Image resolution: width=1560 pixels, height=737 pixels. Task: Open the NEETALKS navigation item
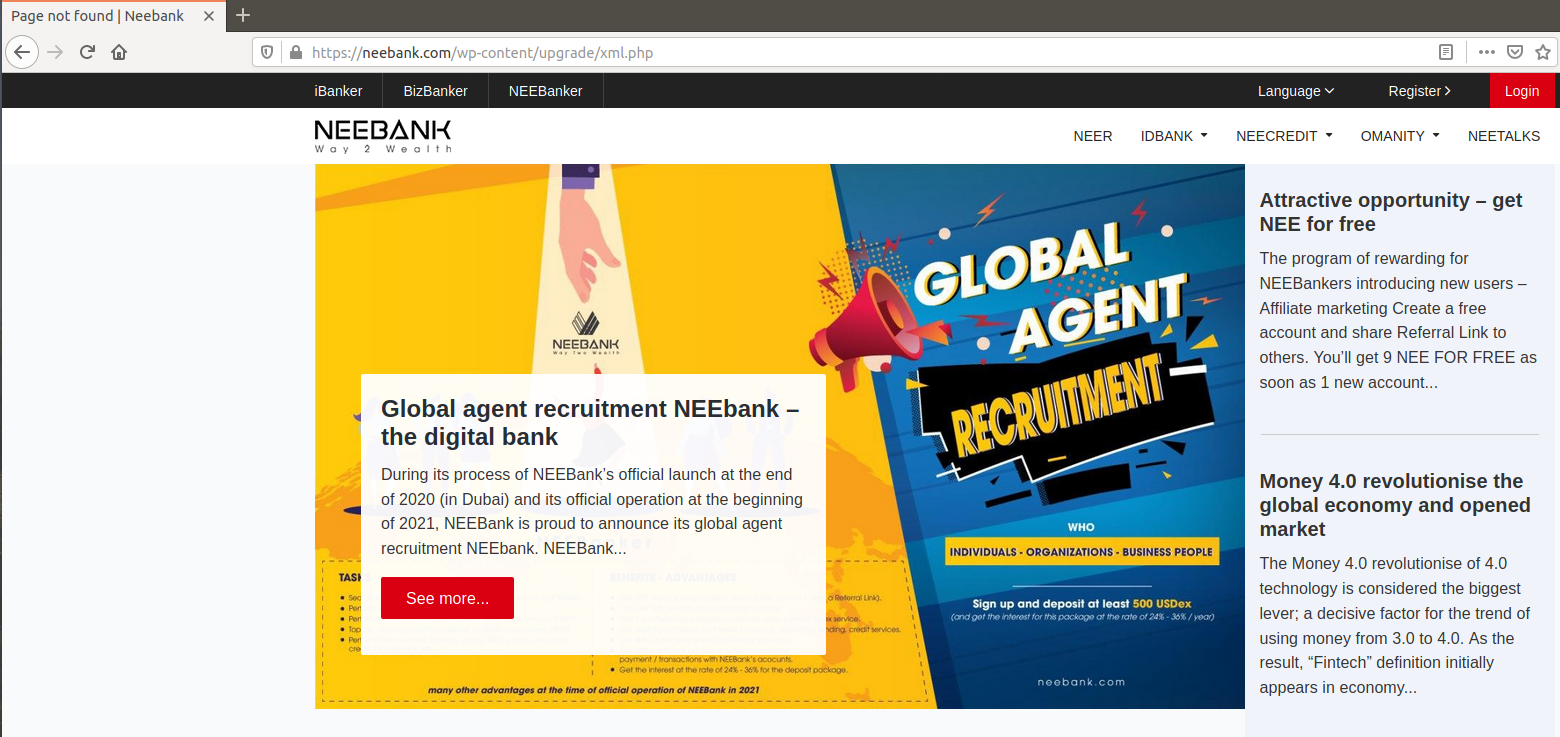click(x=1504, y=136)
